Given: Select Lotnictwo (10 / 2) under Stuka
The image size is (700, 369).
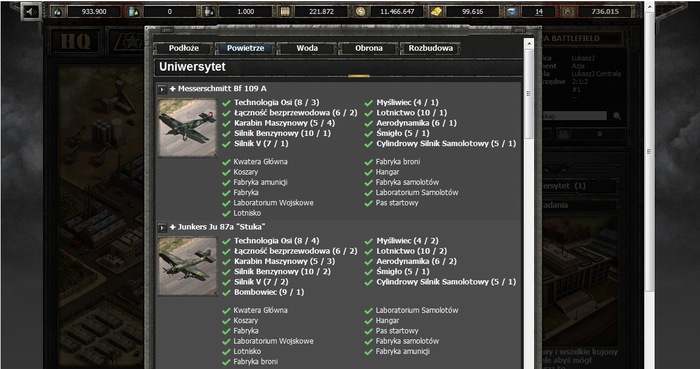Looking at the screenshot, I should pyautogui.click(x=412, y=251).
